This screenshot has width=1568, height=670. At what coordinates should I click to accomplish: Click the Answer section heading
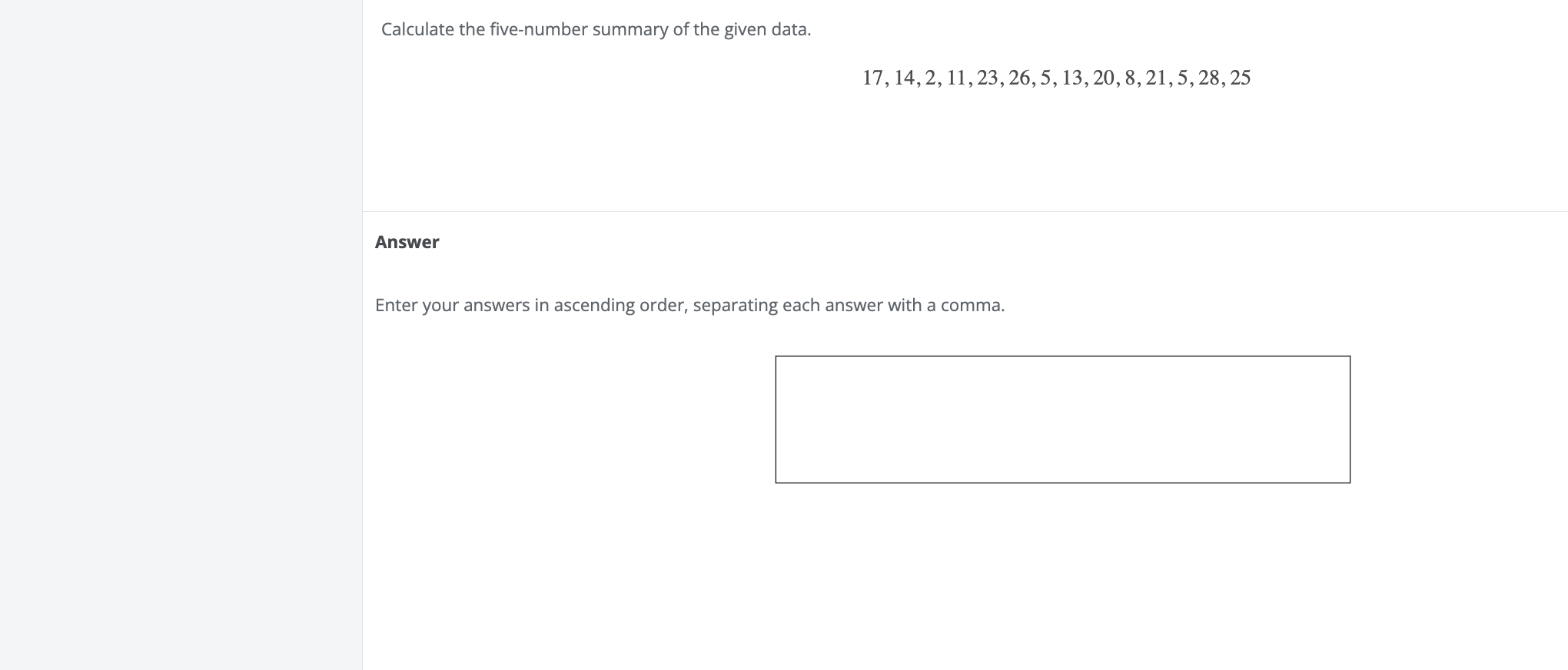[407, 241]
